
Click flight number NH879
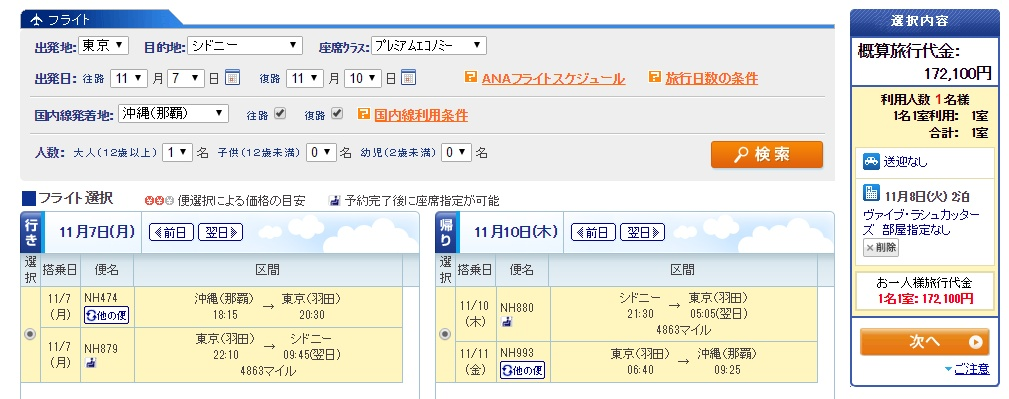tap(100, 348)
